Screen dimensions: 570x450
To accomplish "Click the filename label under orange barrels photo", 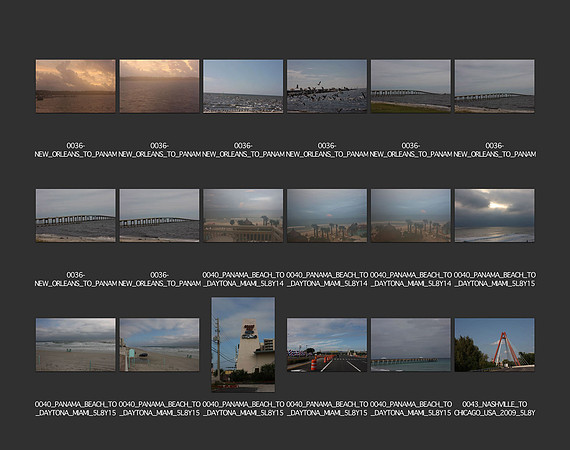I will [327, 409].
